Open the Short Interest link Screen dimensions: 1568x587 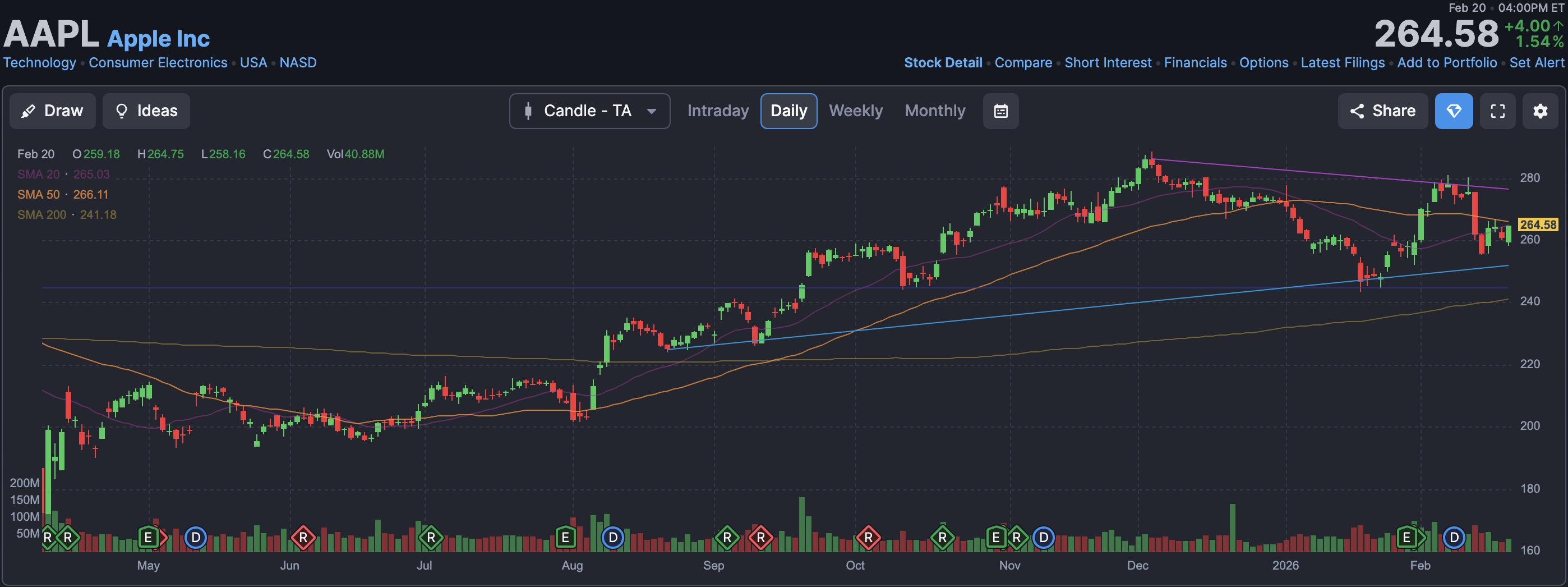pyautogui.click(x=1108, y=63)
